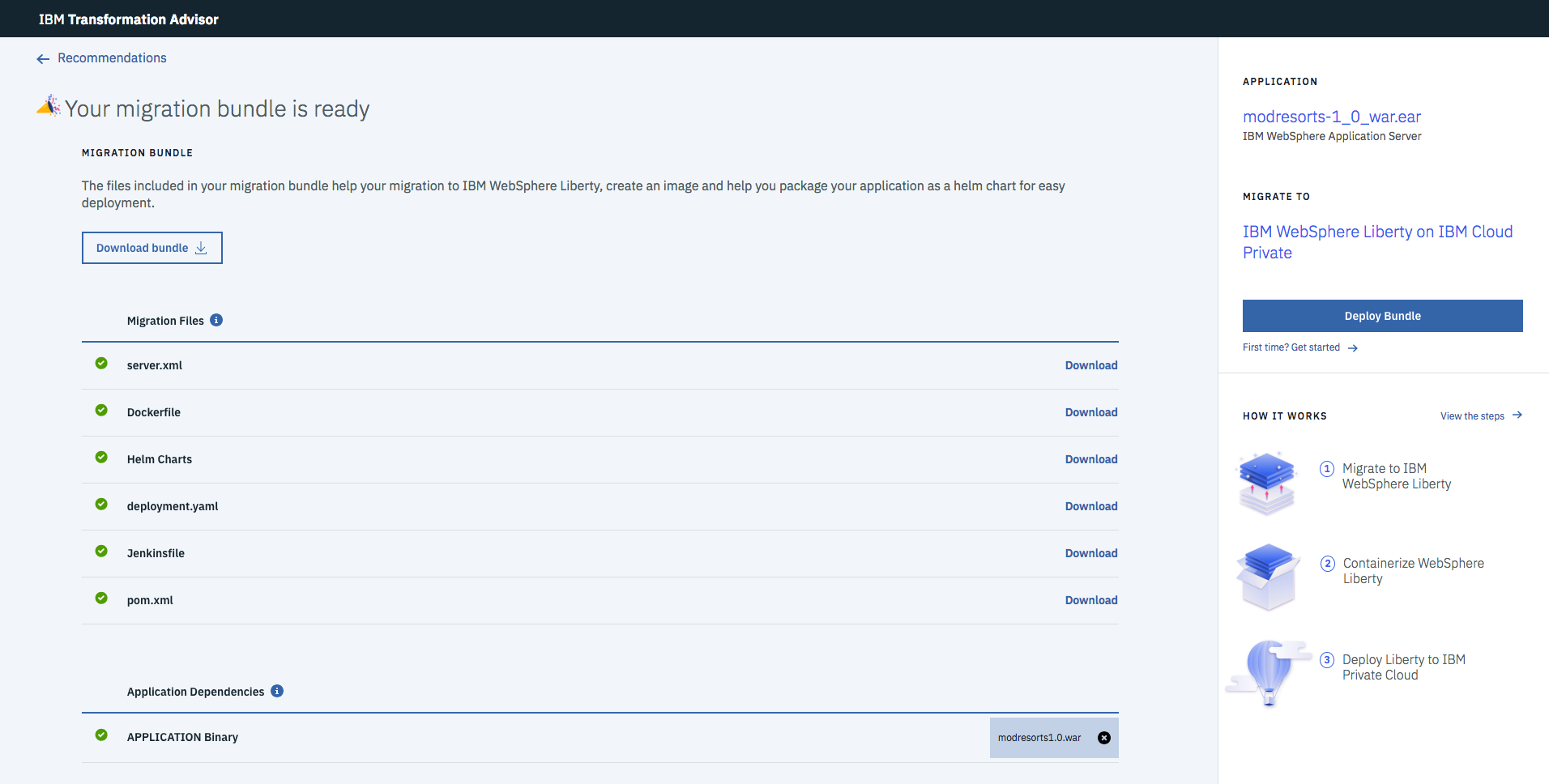The height and width of the screenshot is (784, 1549).
Task: Click the Jenkinsfile file name
Action: point(156,553)
